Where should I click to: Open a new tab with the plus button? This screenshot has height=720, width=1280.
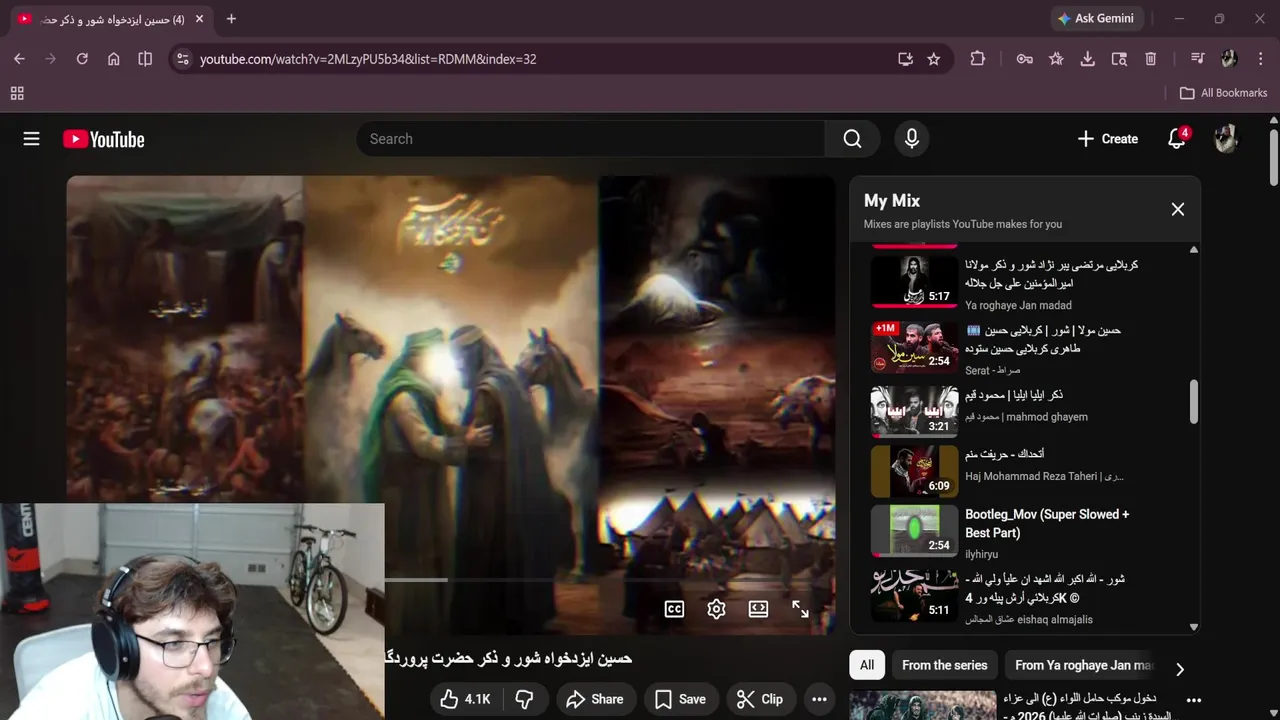[231, 19]
